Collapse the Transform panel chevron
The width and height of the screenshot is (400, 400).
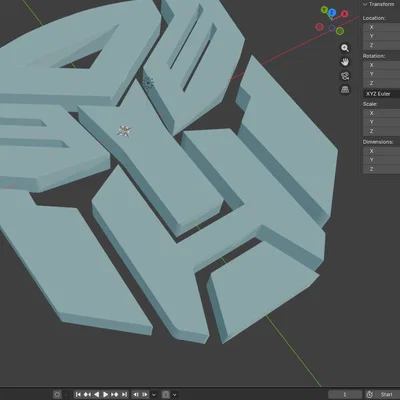click(x=365, y=4)
